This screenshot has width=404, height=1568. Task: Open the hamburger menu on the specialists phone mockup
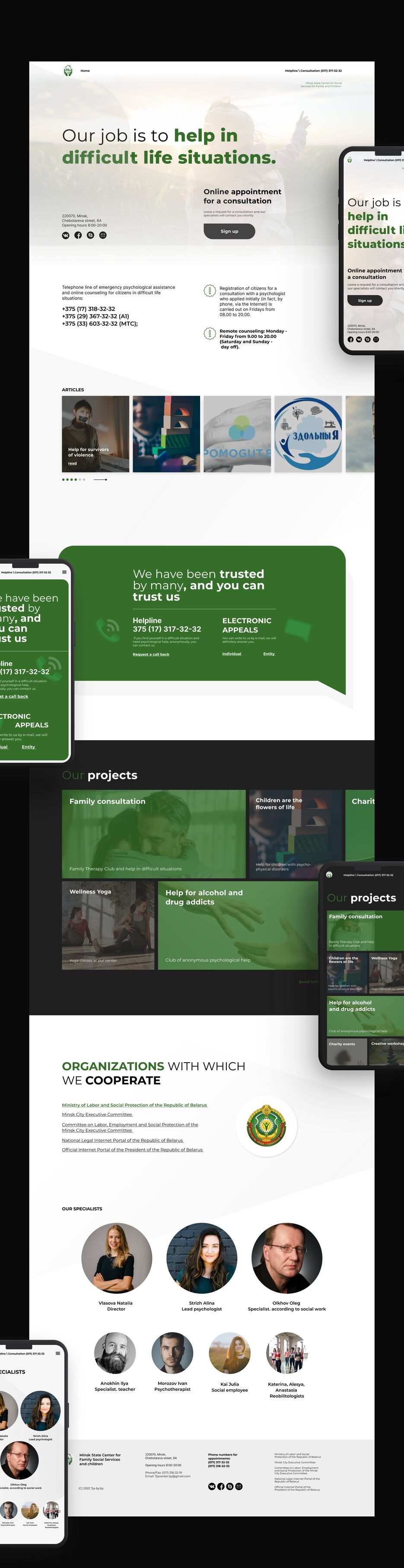[x=58, y=1353]
